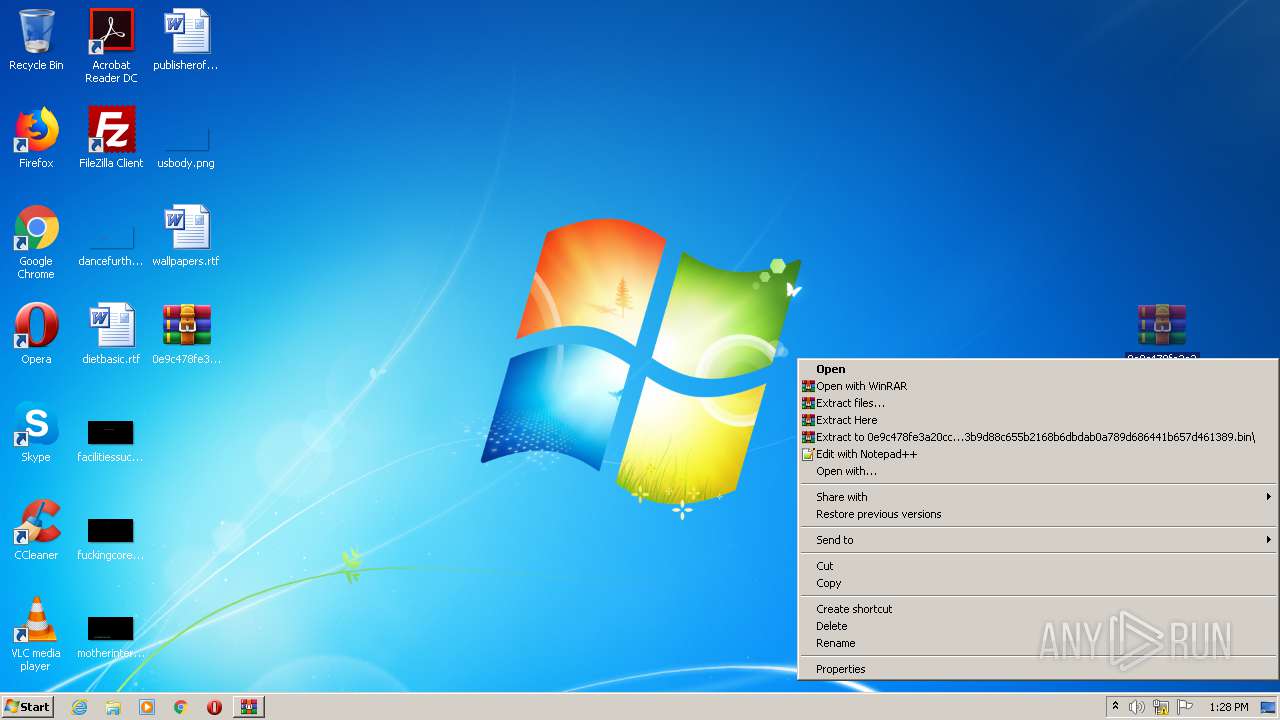Select wallpapers.rtf document
This screenshot has width=1280, height=720.
[x=186, y=236]
